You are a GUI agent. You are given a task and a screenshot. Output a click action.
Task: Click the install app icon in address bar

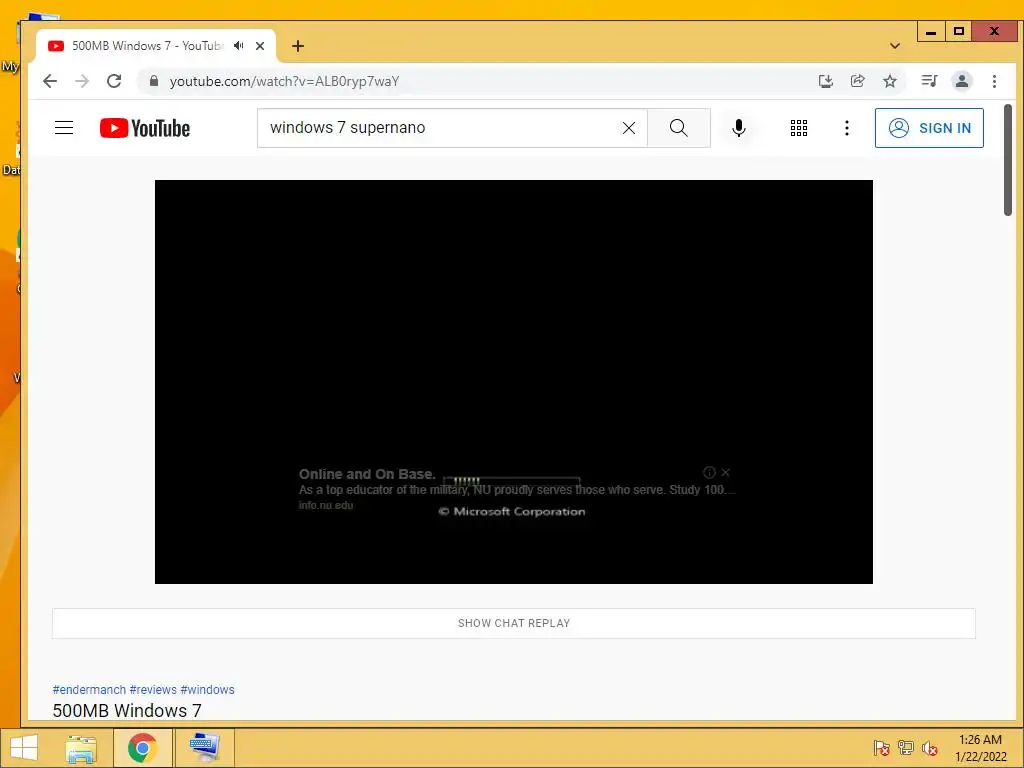tap(825, 81)
